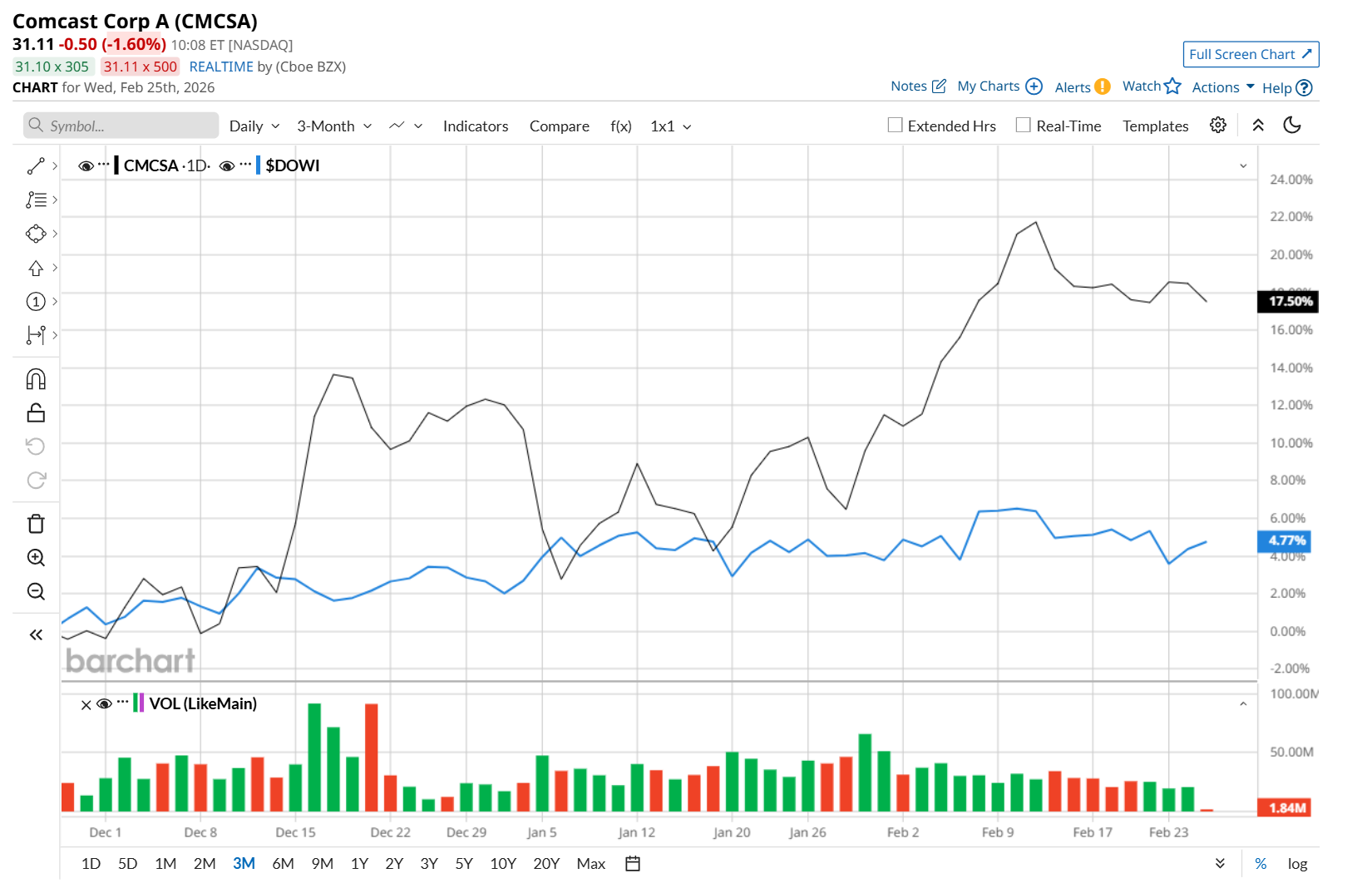Image resolution: width=1372 pixels, height=893 pixels.
Task: Click the VOL green and magenta swatch
Action: 138,703
